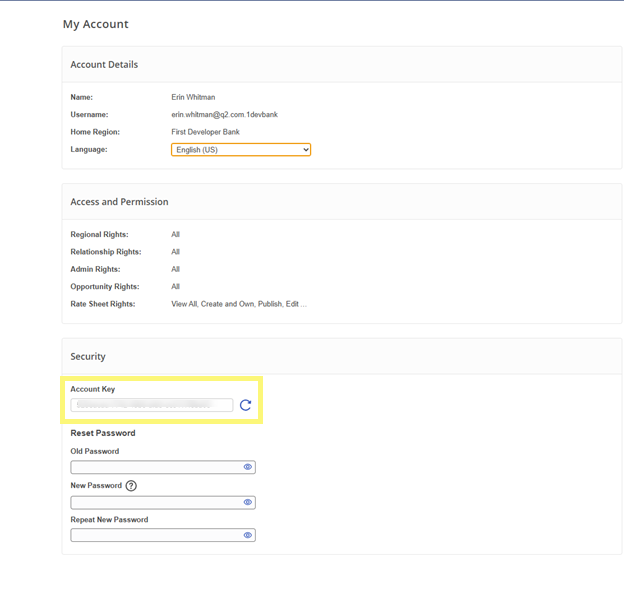The width and height of the screenshot is (624, 613).
Task: Click the Regional Rights label
Action: (x=99, y=235)
